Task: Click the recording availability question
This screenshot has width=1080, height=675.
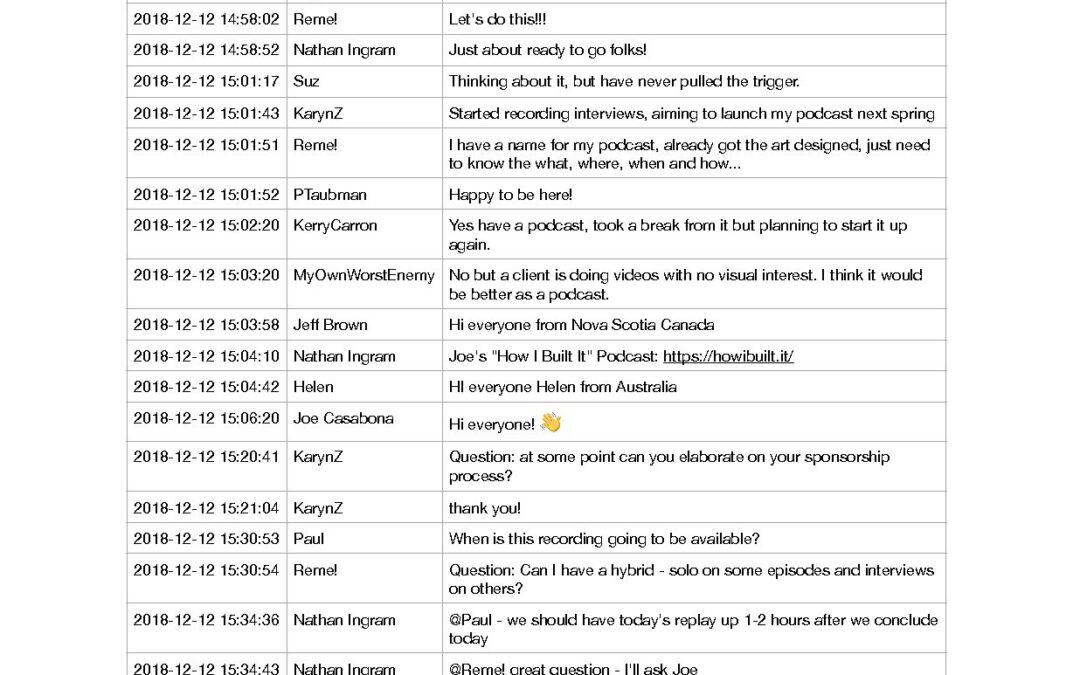Action: pos(604,539)
